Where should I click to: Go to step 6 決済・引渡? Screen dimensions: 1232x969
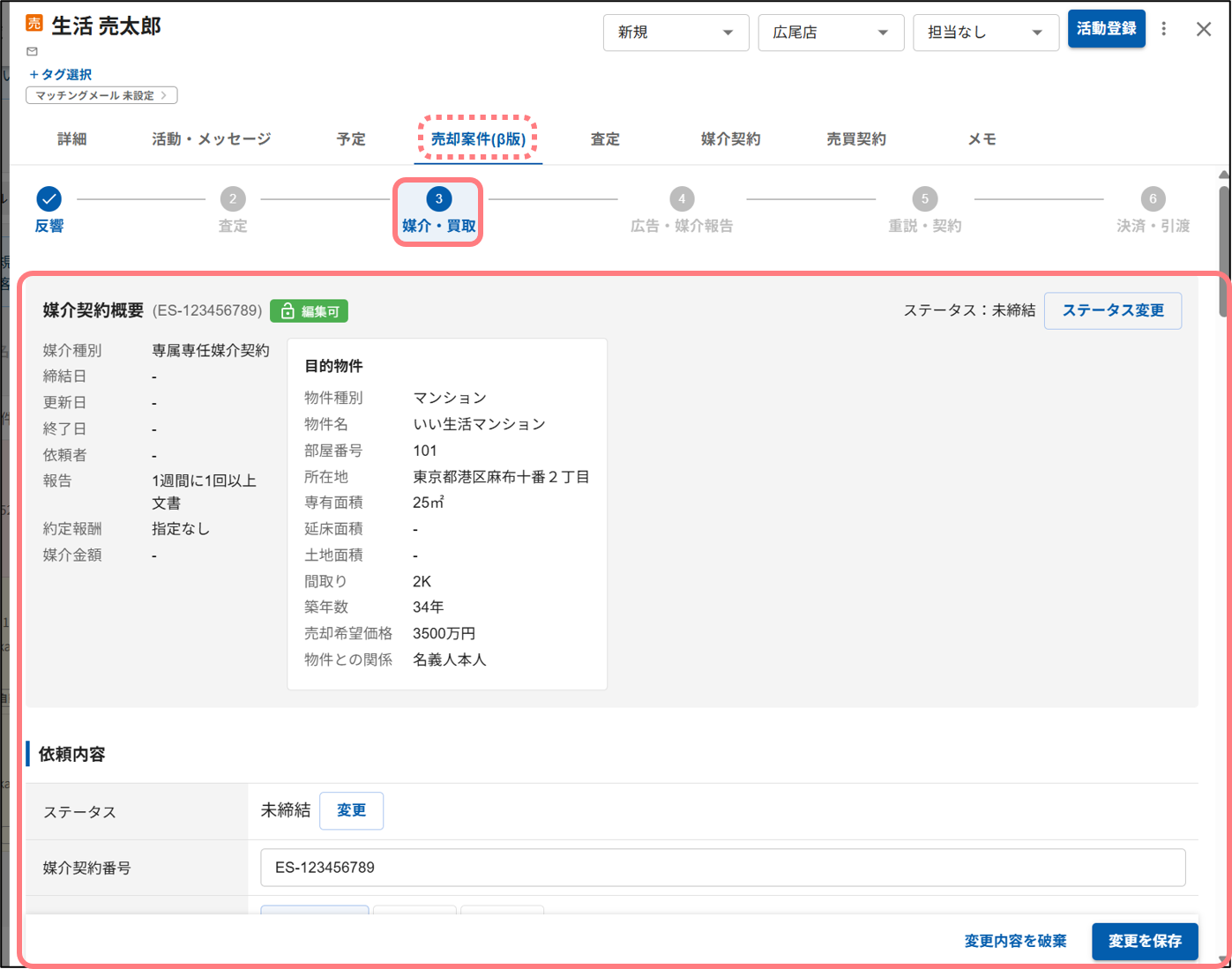[1153, 211]
